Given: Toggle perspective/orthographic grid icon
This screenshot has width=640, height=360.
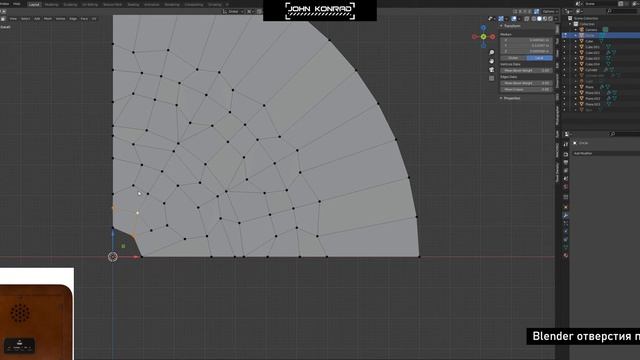Looking at the screenshot, I should coord(491,78).
